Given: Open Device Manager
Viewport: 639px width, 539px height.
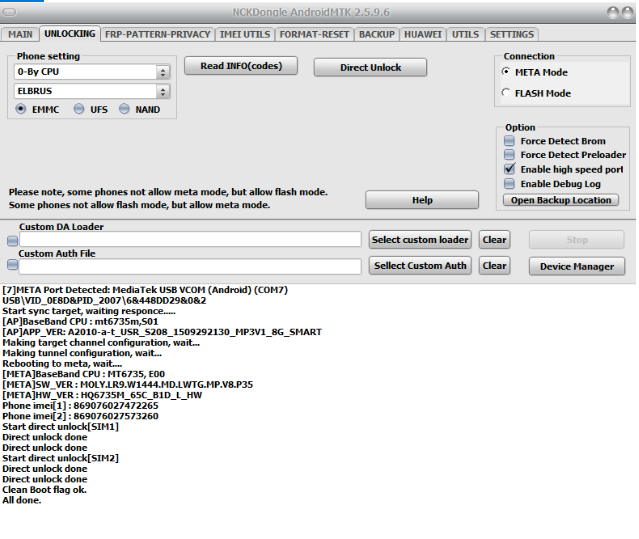Looking at the screenshot, I should (x=577, y=266).
